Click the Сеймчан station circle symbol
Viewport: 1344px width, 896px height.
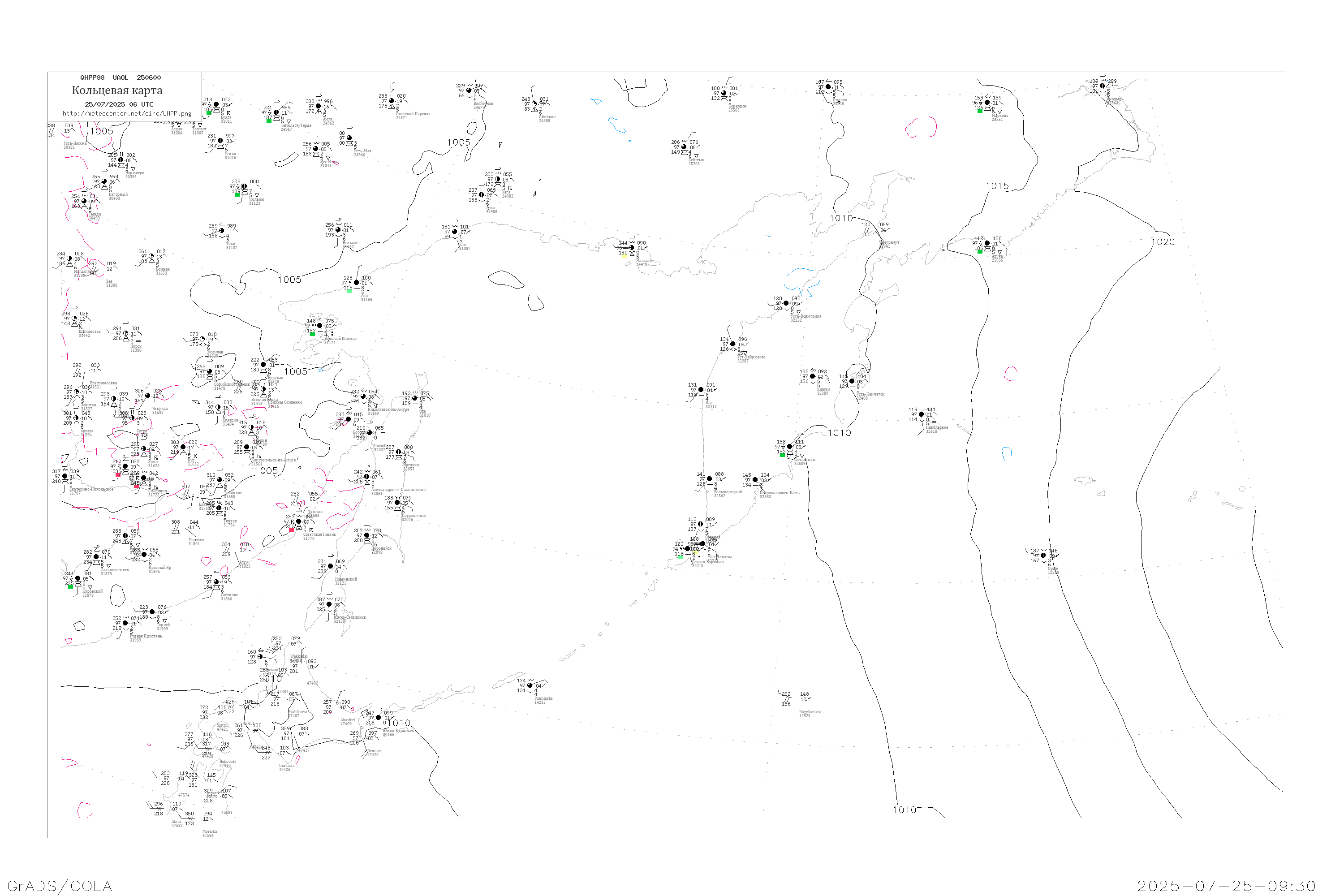tap(684, 147)
